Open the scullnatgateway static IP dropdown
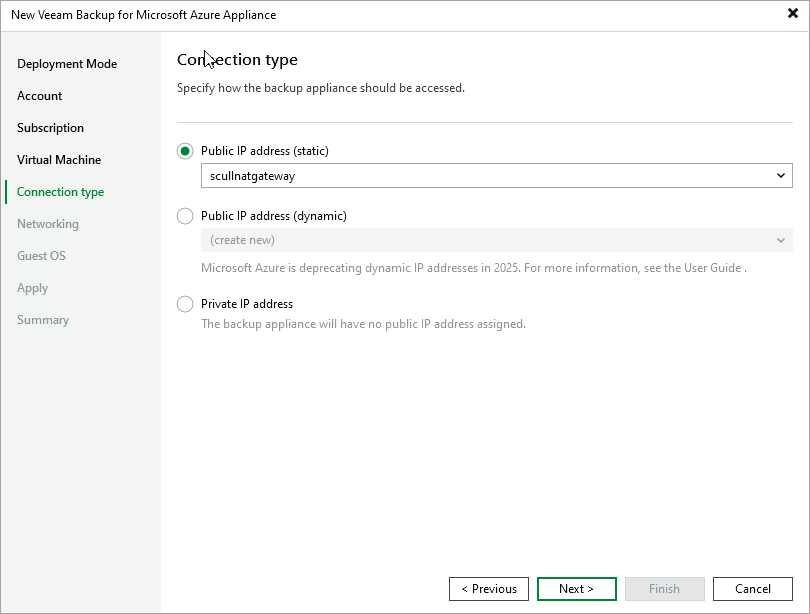Image resolution: width=810 pixels, height=614 pixels. coord(496,176)
